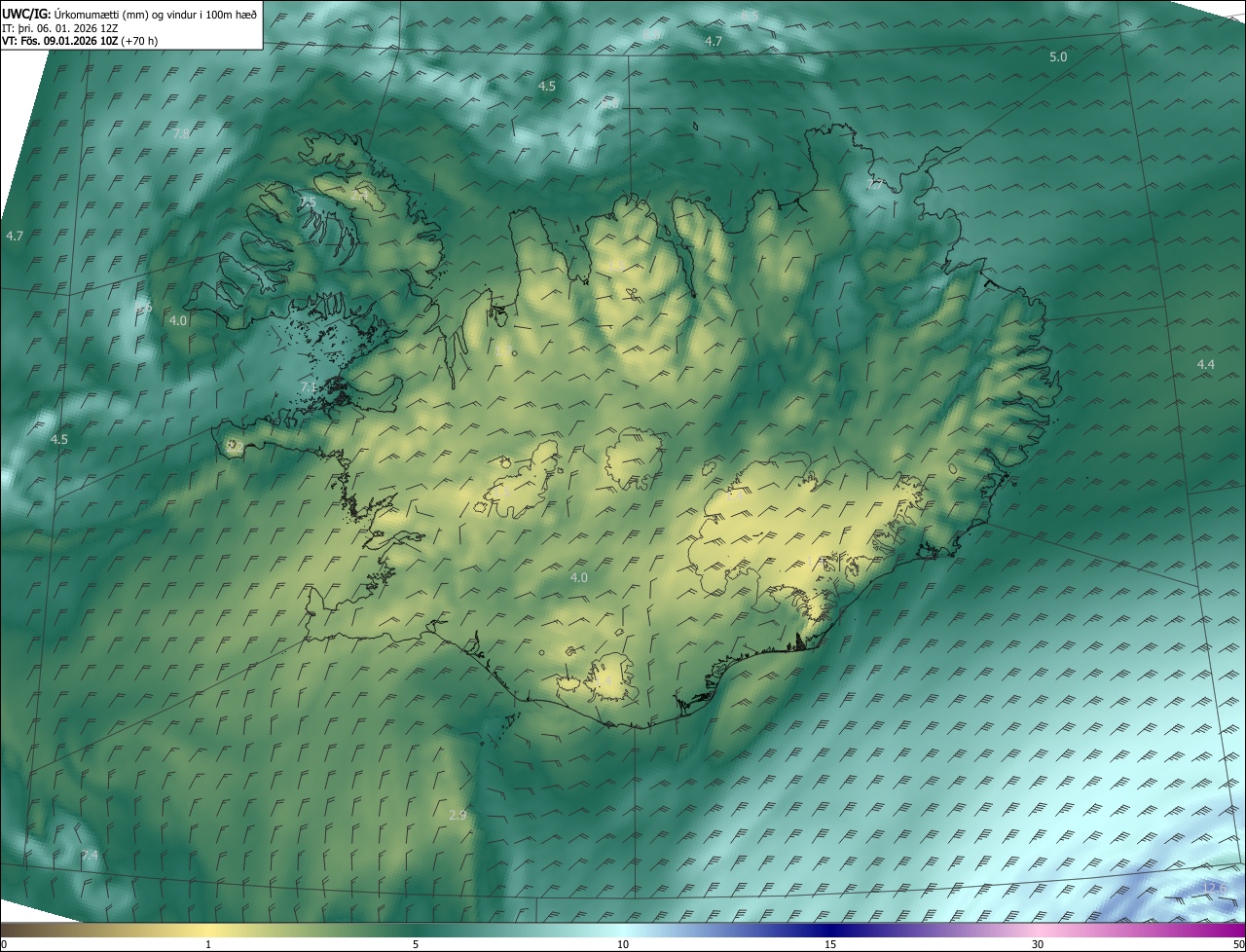This screenshot has width=1246, height=952.
Task: Click the '2.9' value label south of Iceland
Action: pos(458,815)
